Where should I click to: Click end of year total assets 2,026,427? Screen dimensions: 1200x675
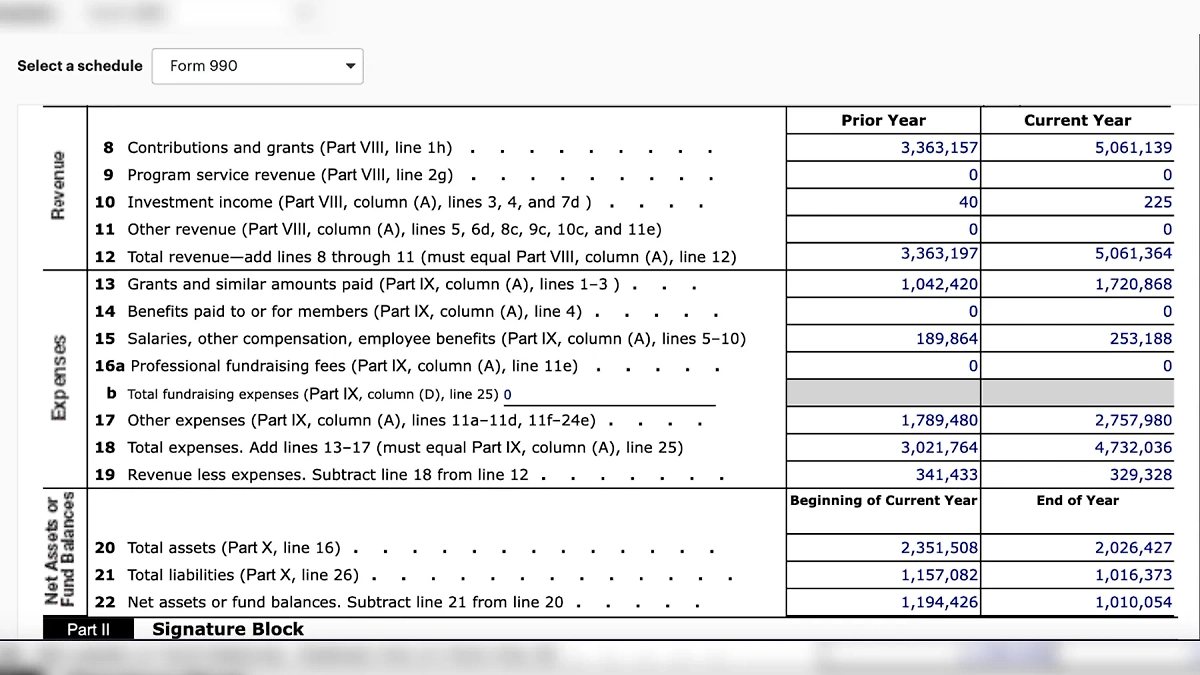click(x=1133, y=548)
